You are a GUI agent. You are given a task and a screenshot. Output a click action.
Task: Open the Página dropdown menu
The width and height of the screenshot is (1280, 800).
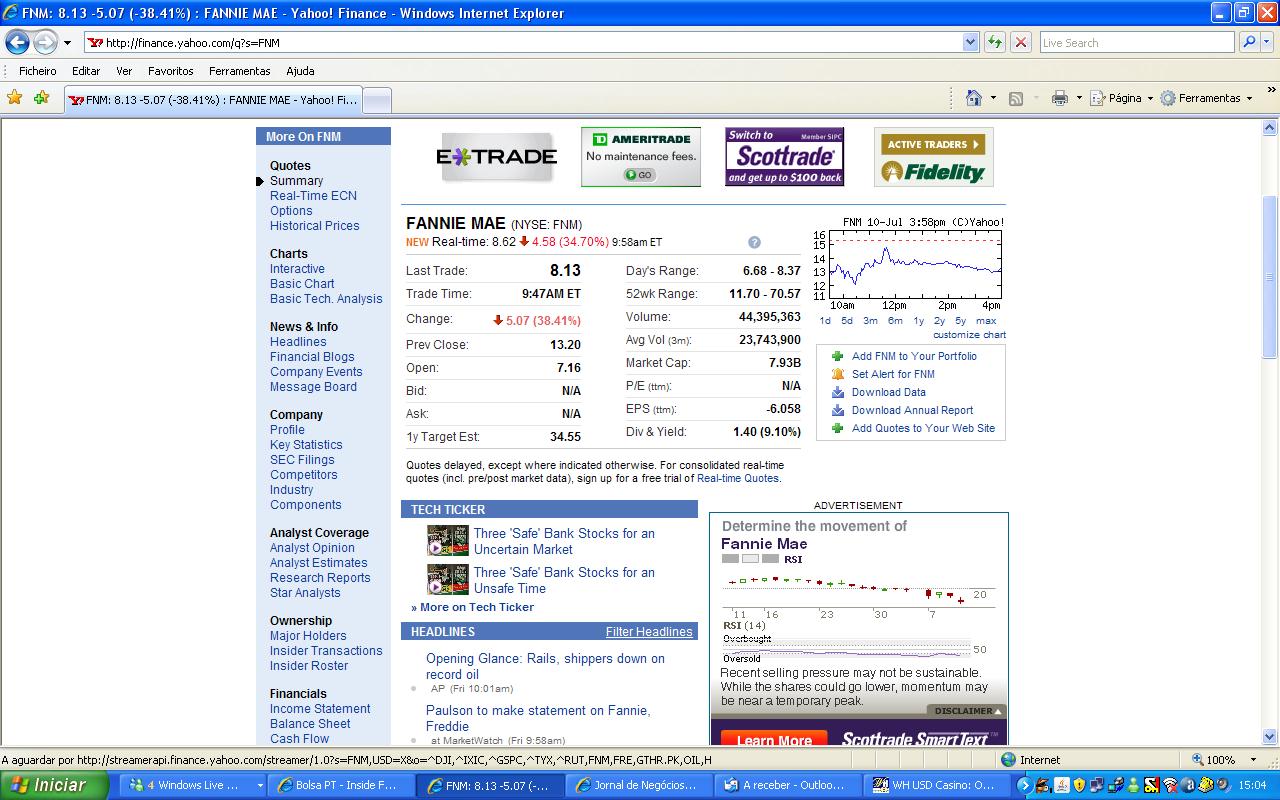click(1122, 98)
